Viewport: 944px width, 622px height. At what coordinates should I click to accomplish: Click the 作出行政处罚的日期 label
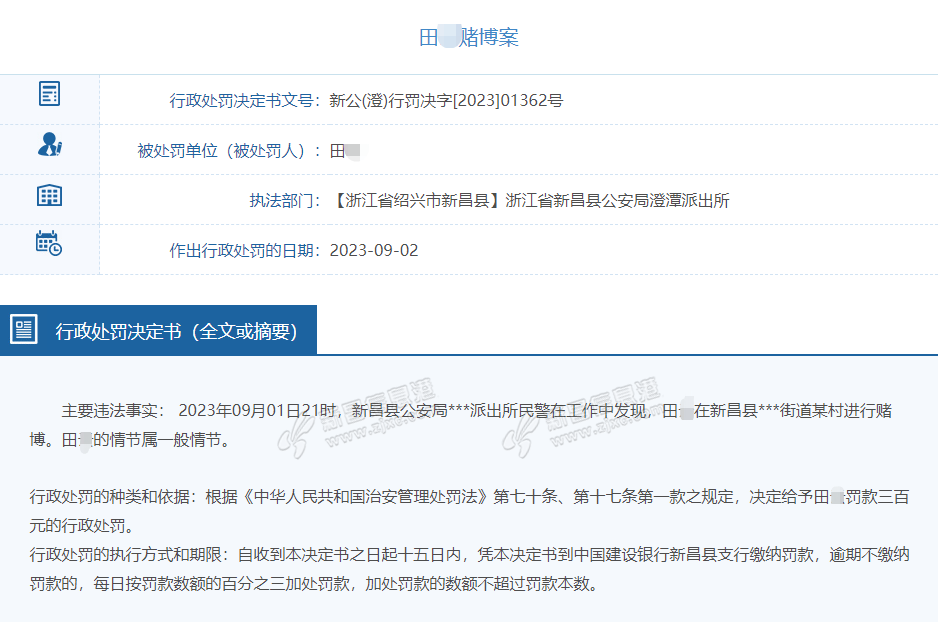(244, 251)
